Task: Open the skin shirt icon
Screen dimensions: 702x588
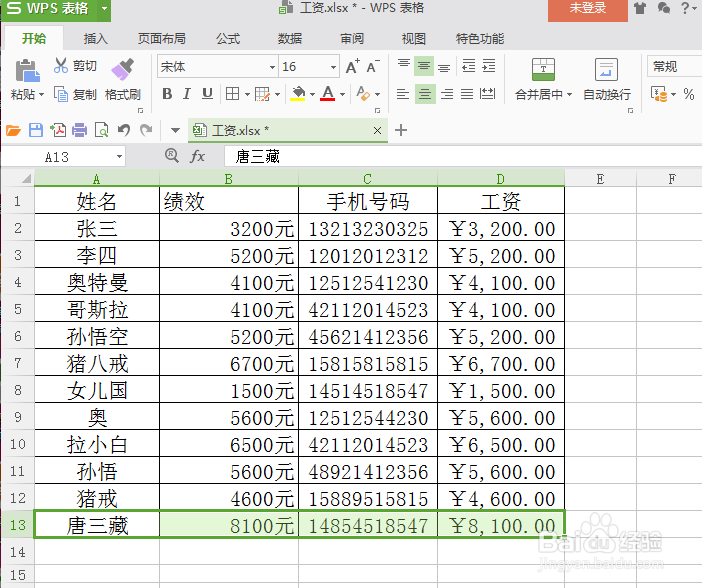Action: pos(640,8)
